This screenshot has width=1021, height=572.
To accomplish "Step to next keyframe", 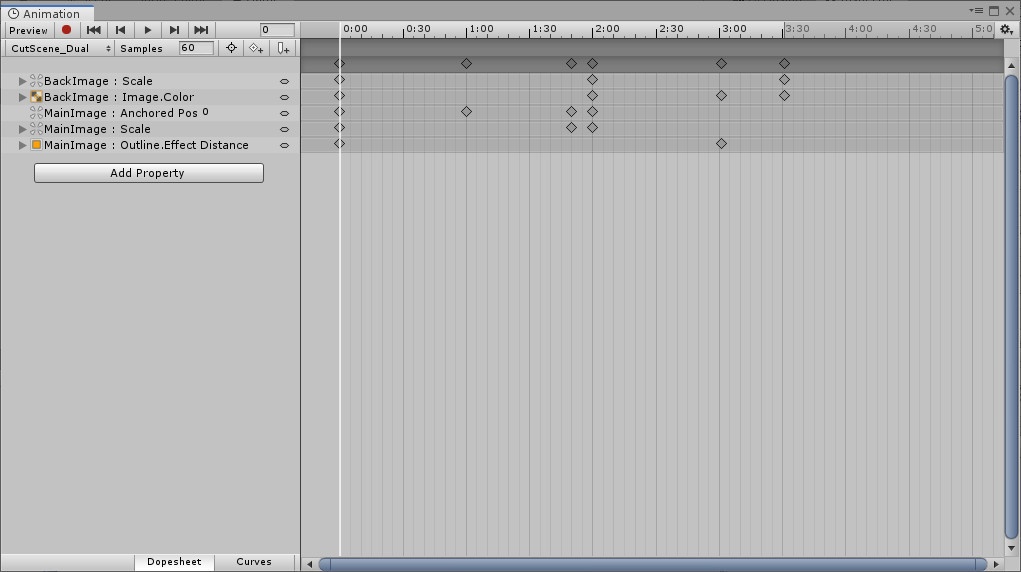I will click(174, 30).
